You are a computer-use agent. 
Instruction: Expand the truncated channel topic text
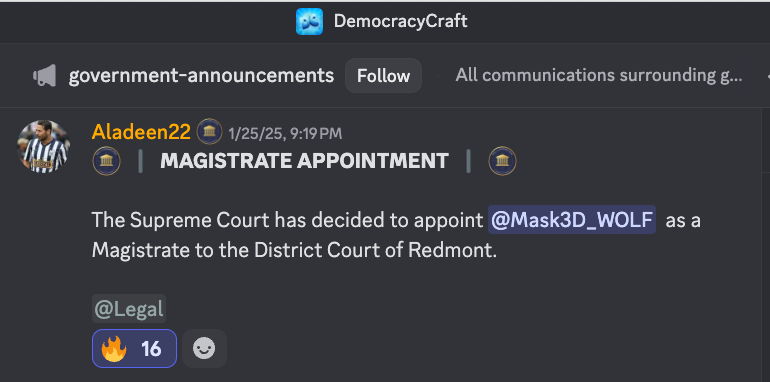tap(599, 76)
